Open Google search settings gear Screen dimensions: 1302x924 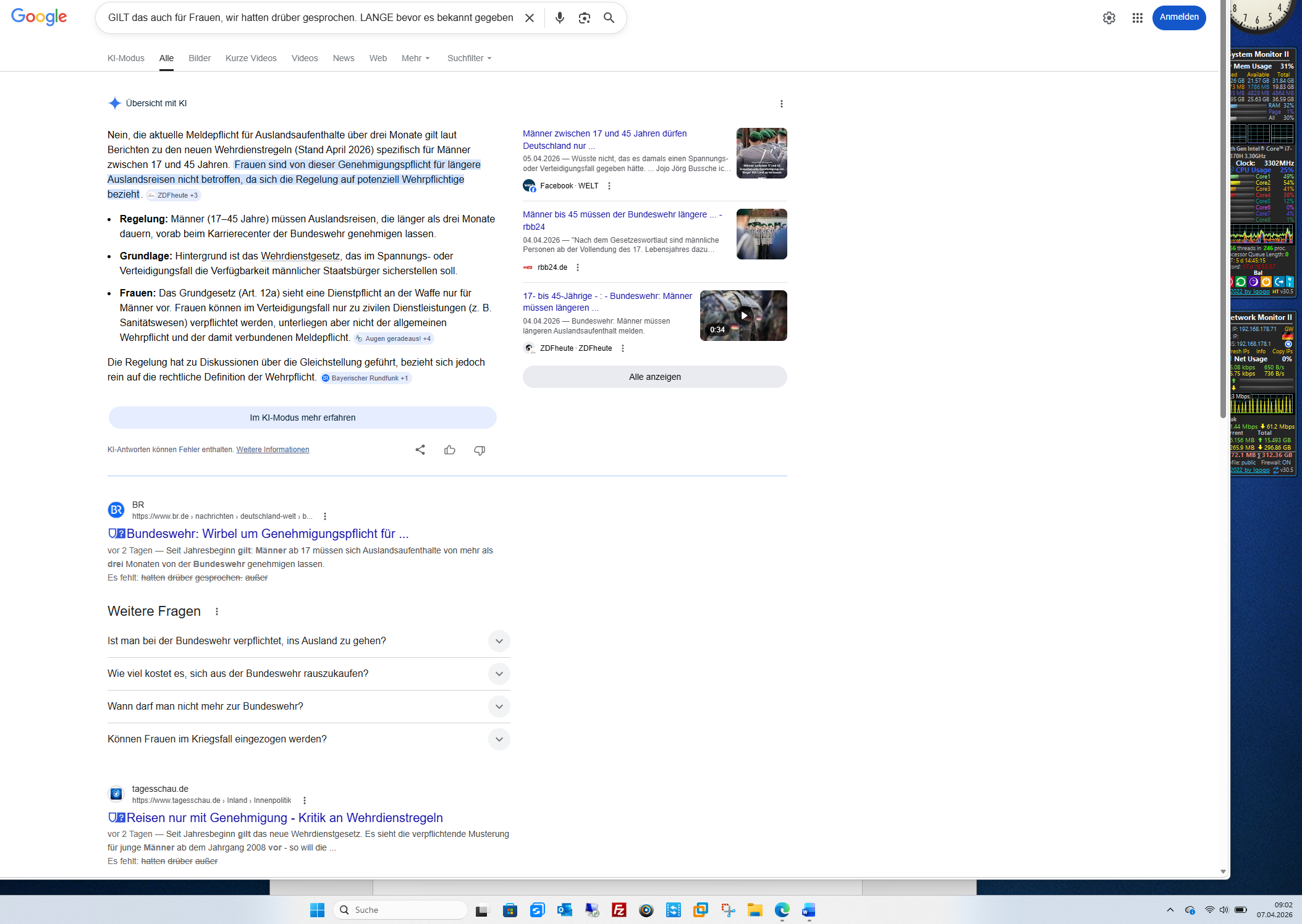click(x=1109, y=18)
